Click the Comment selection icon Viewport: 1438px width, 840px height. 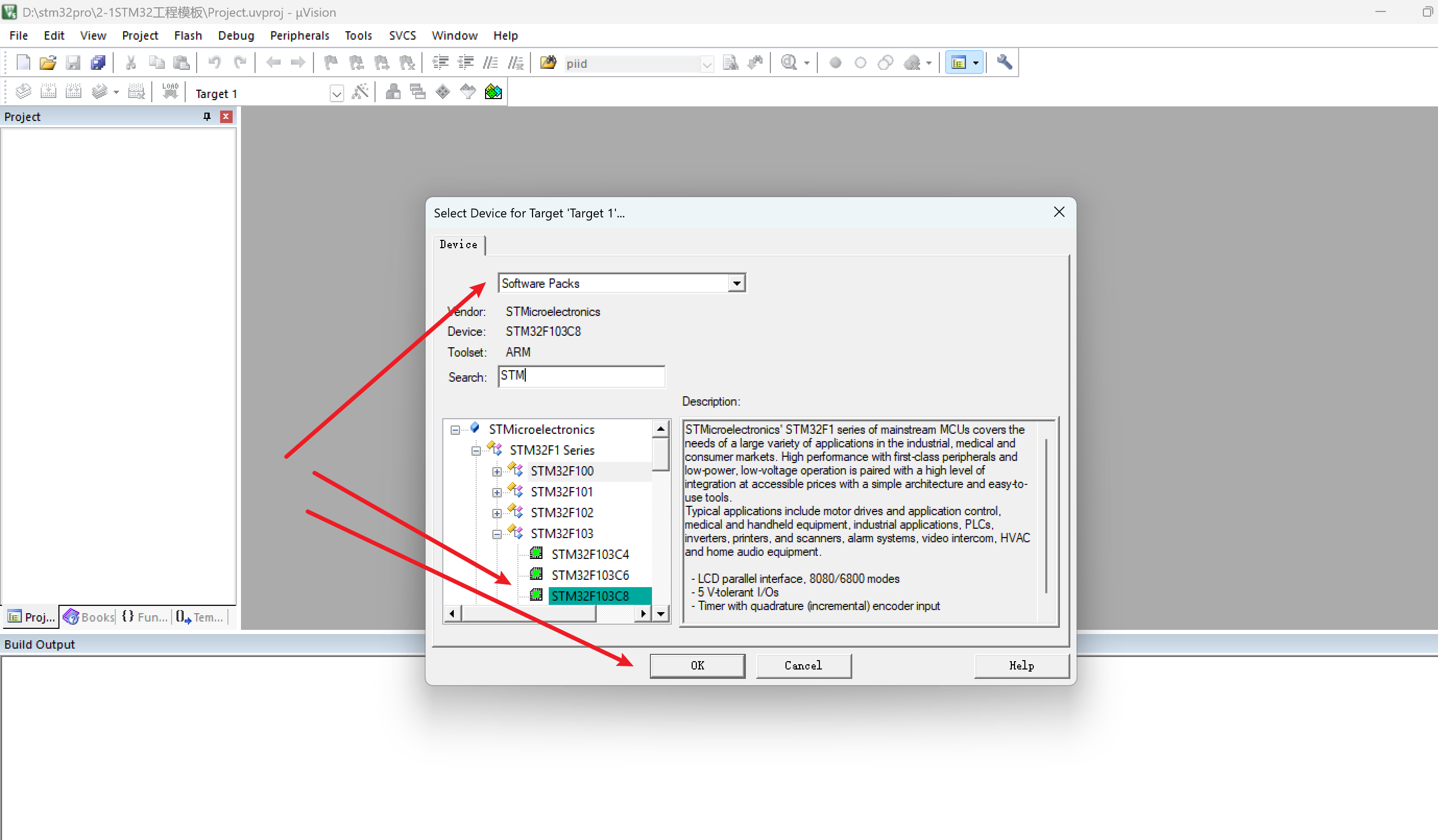coord(491,63)
